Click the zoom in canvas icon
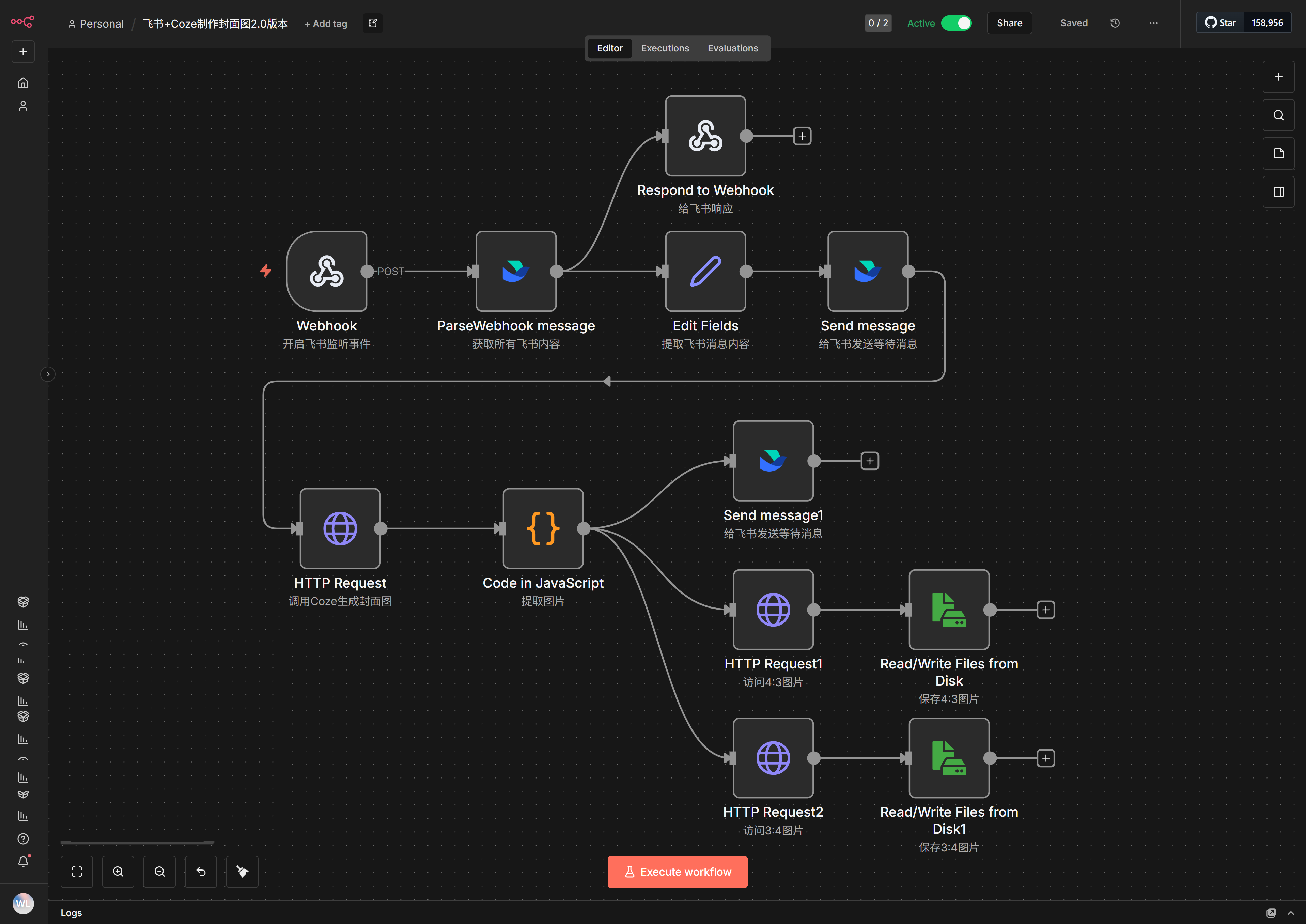Viewport: 1306px width, 924px height. [x=118, y=872]
